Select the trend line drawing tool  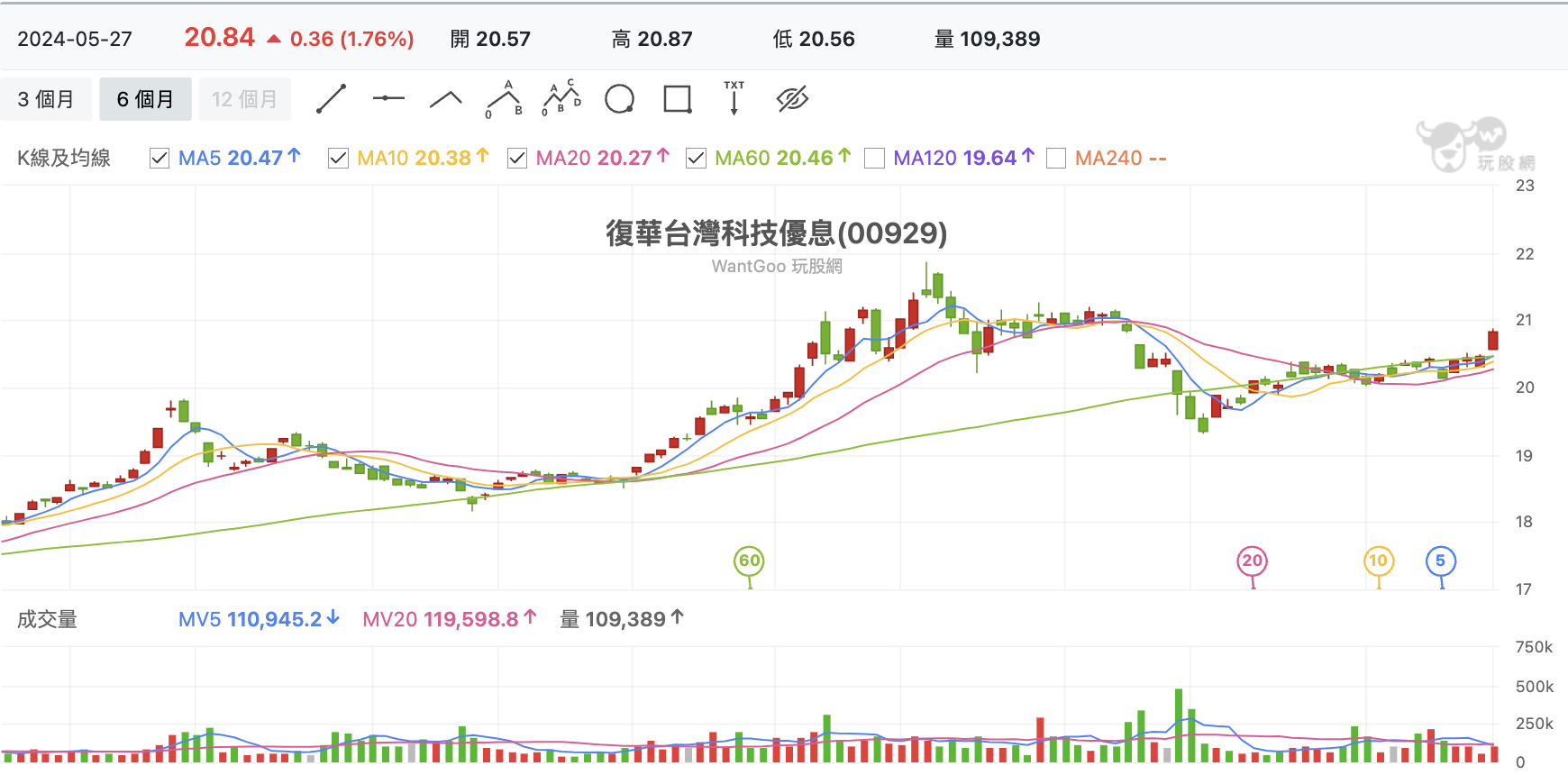point(332,99)
